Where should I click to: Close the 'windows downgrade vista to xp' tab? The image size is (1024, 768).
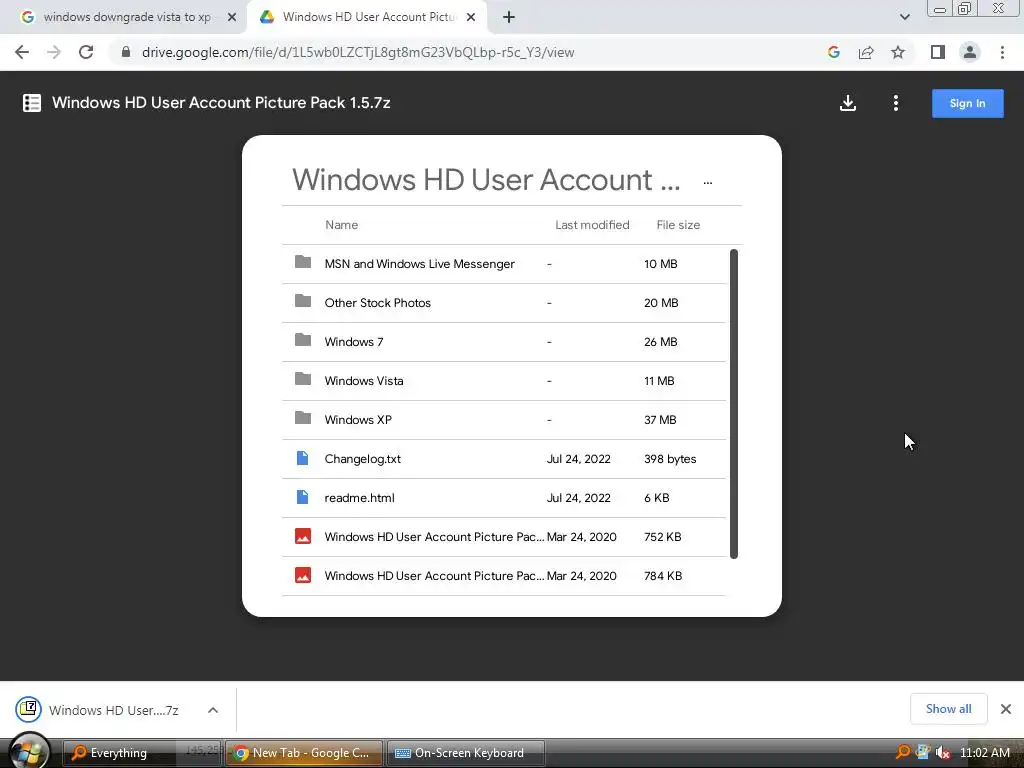tap(232, 17)
